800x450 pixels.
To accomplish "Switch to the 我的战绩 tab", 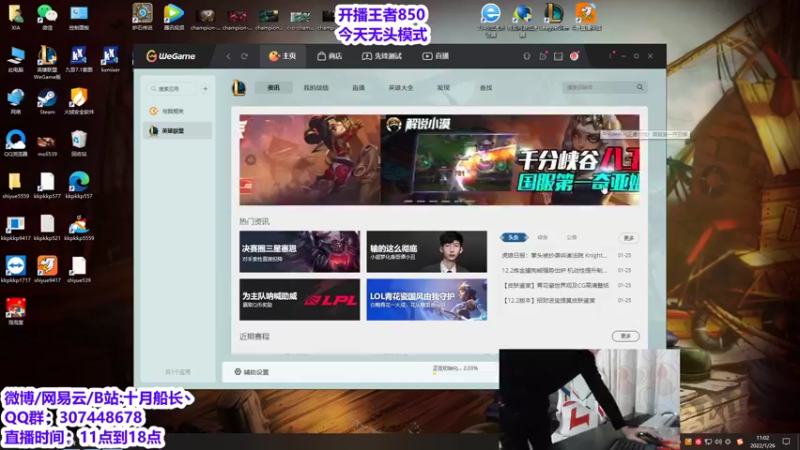I will coord(316,88).
